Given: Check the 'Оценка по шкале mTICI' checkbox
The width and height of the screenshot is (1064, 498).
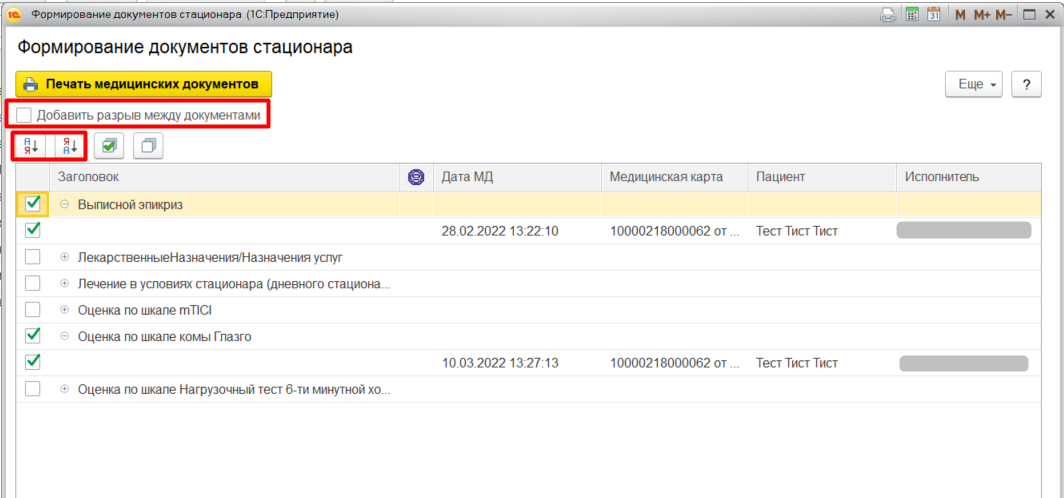Looking at the screenshot, I should (33, 309).
